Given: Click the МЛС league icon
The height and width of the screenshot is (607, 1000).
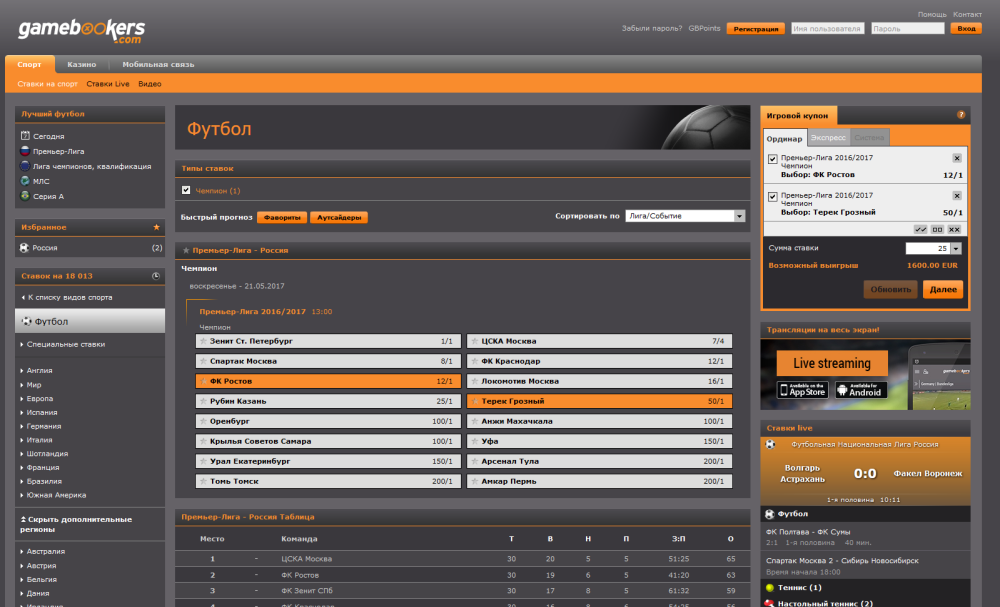Looking at the screenshot, I should click(25, 181).
